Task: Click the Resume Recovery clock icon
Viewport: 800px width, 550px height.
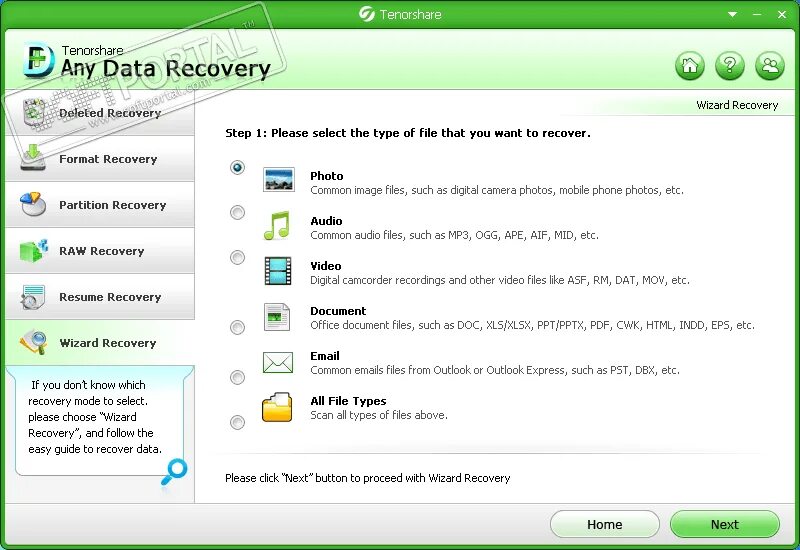Action: 33,297
